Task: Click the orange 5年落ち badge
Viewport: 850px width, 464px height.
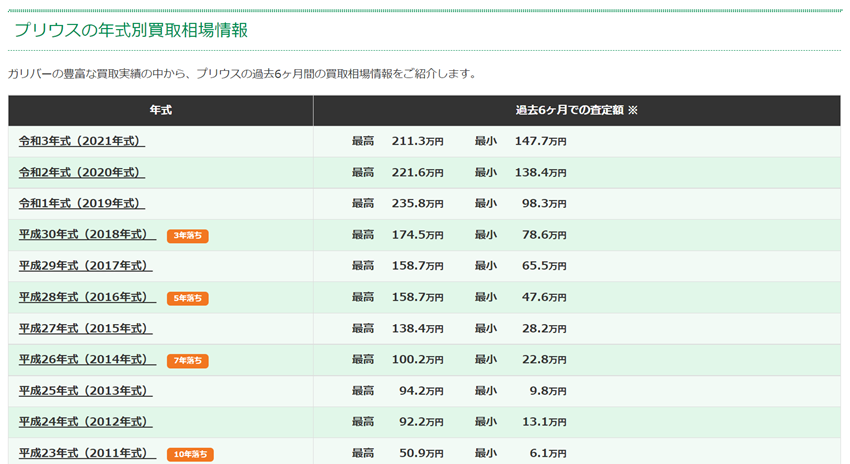Action: (x=188, y=298)
